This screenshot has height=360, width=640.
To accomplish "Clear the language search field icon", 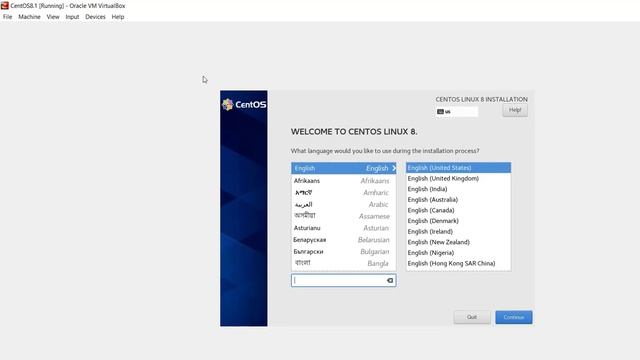I will click(x=390, y=280).
